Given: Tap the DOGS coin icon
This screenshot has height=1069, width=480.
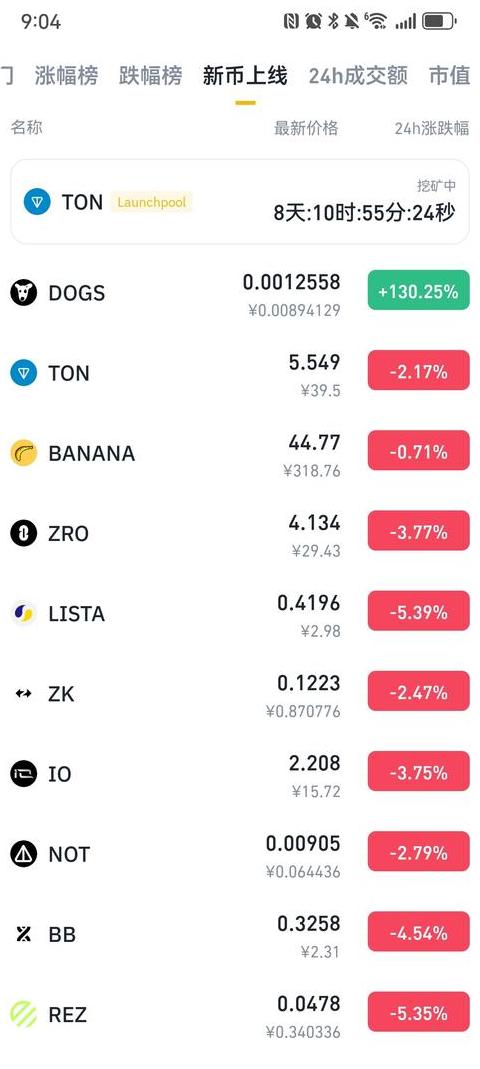Looking at the screenshot, I should click(x=24, y=293).
